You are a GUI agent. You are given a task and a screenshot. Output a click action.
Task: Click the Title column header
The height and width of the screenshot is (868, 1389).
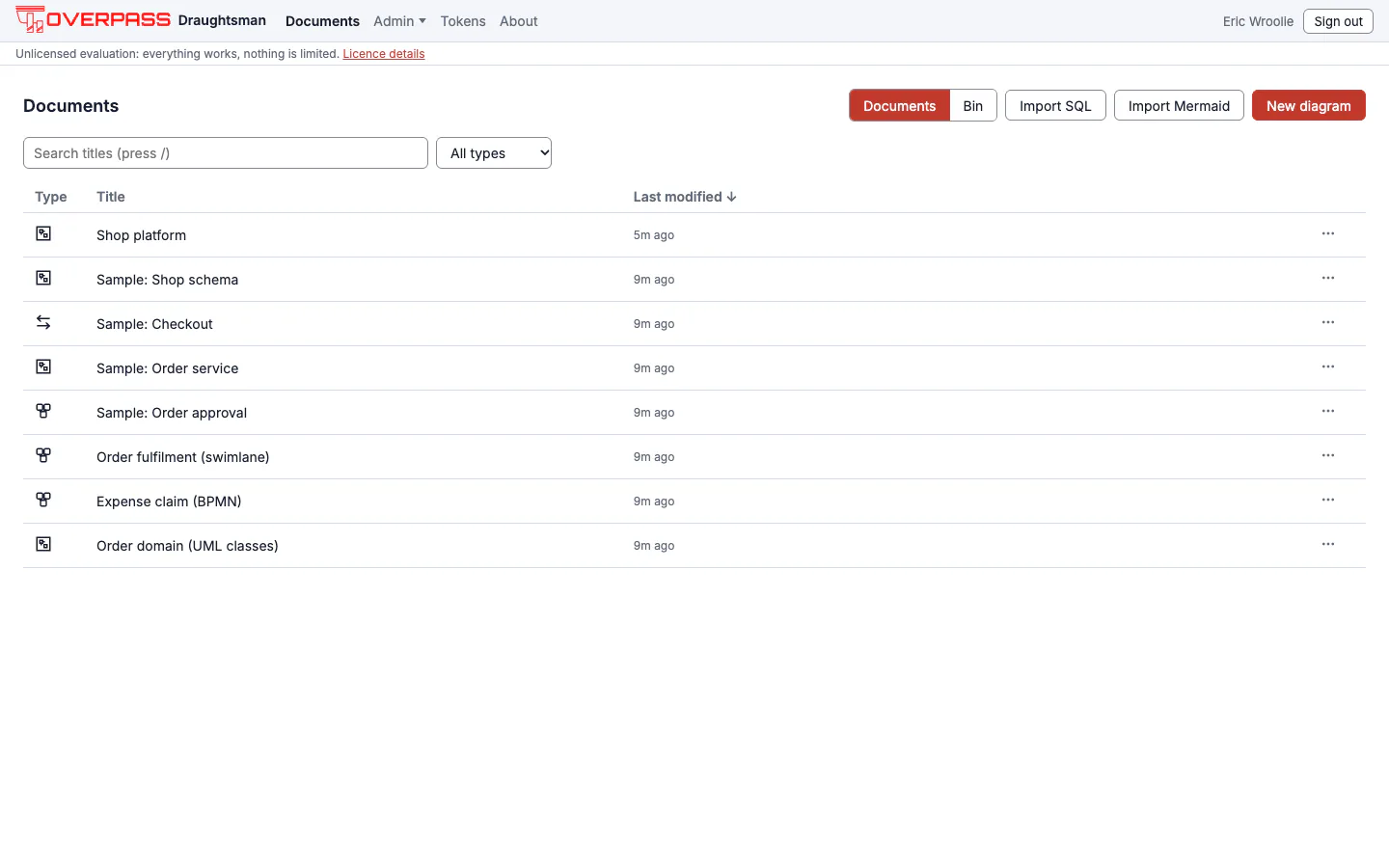coord(111,197)
